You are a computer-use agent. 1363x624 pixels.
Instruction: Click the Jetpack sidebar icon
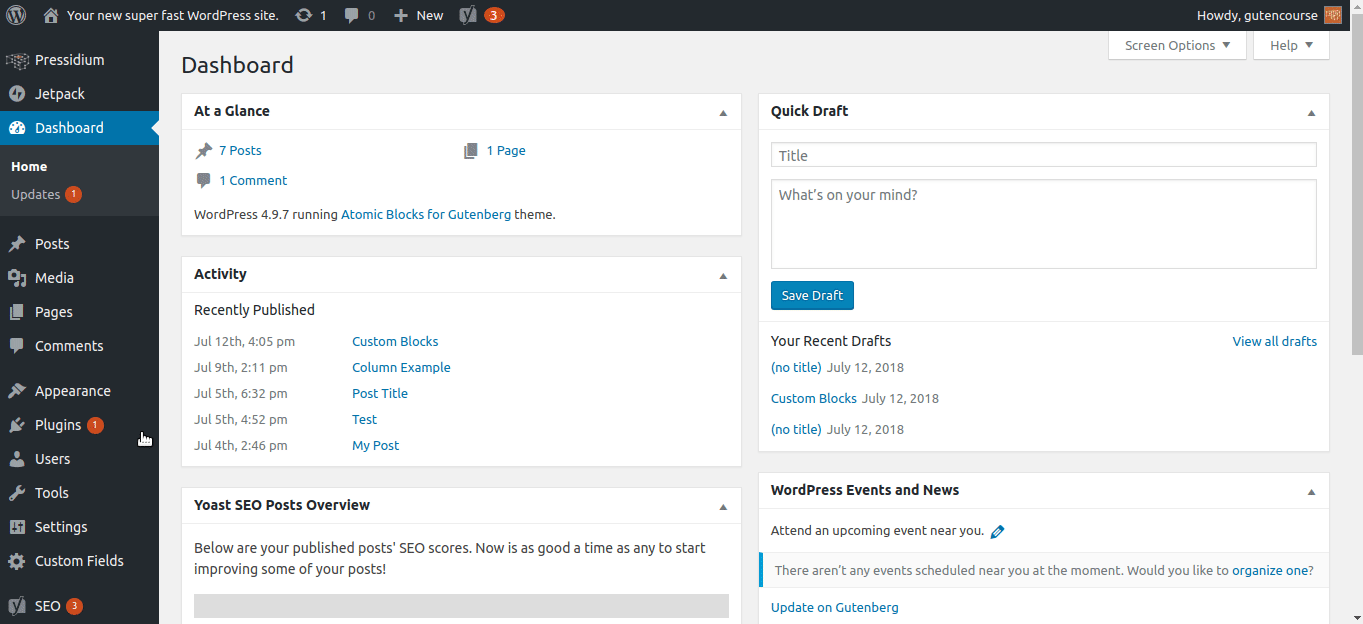tap(17, 94)
